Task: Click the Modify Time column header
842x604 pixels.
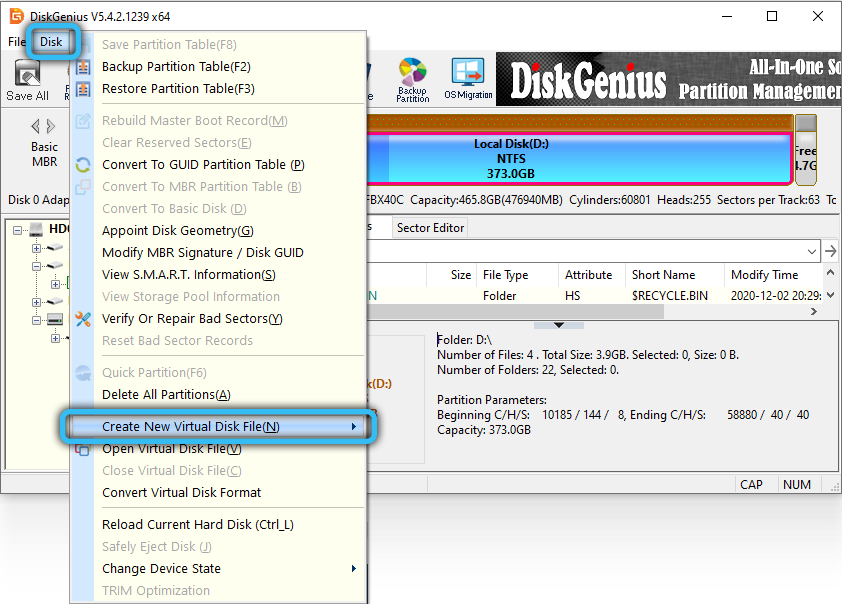Action: 764,275
